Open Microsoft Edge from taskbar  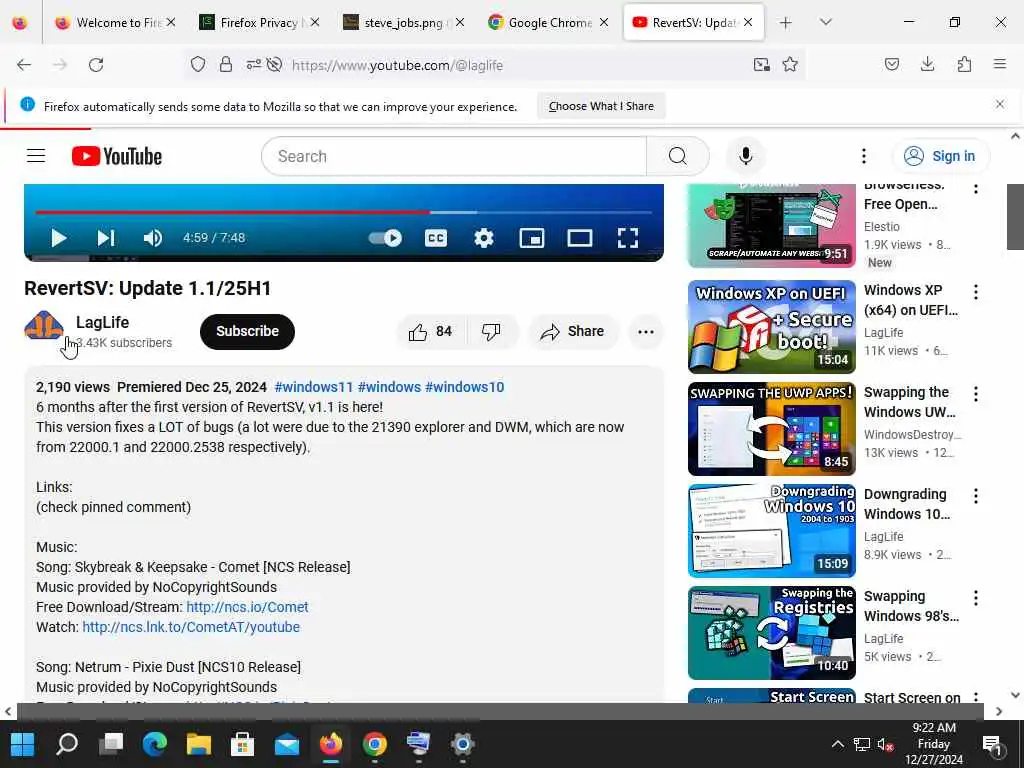pyautogui.click(x=155, y=744)
